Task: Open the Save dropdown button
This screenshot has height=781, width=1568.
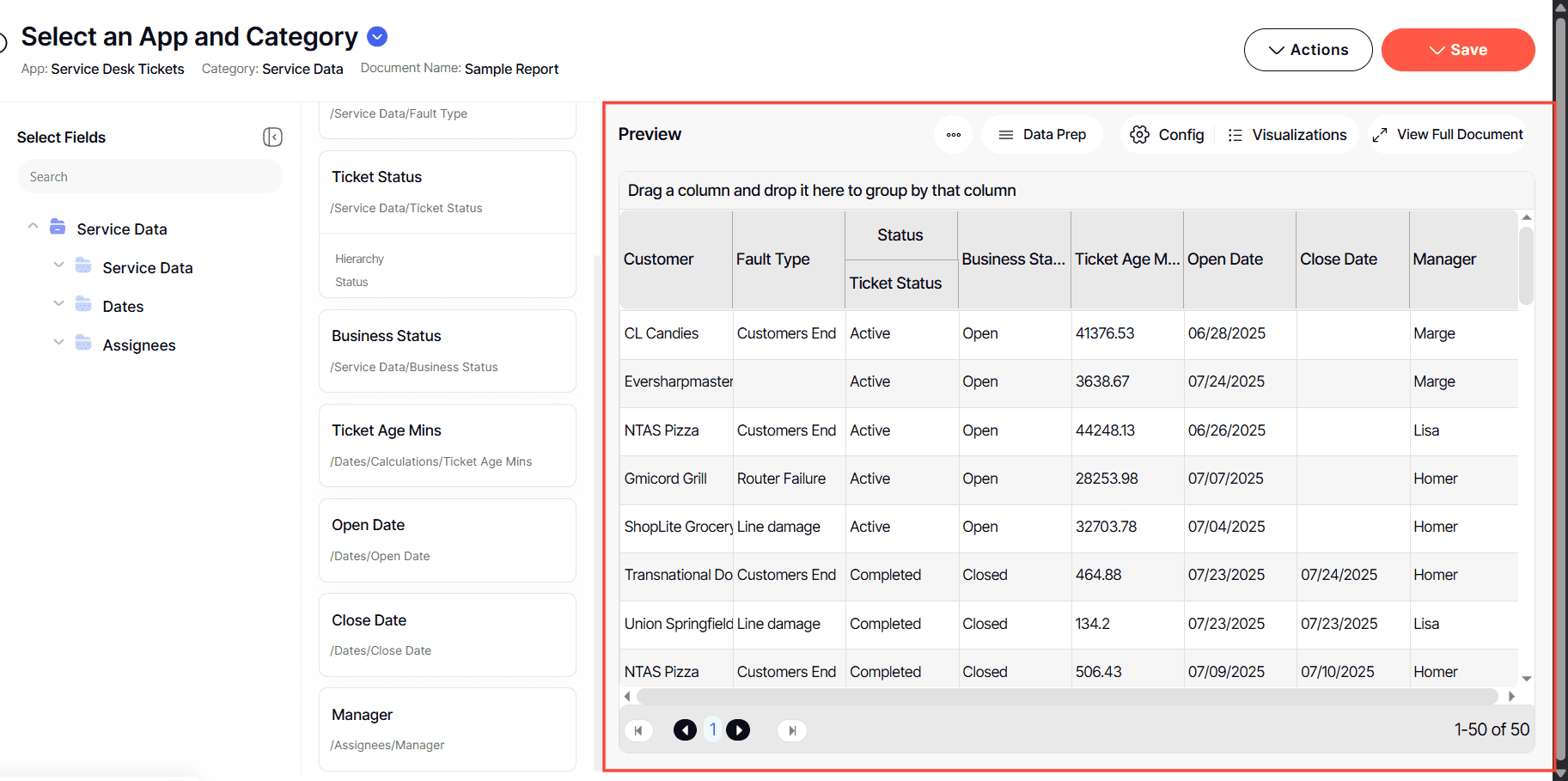Action: click(x=1457, y=50)
